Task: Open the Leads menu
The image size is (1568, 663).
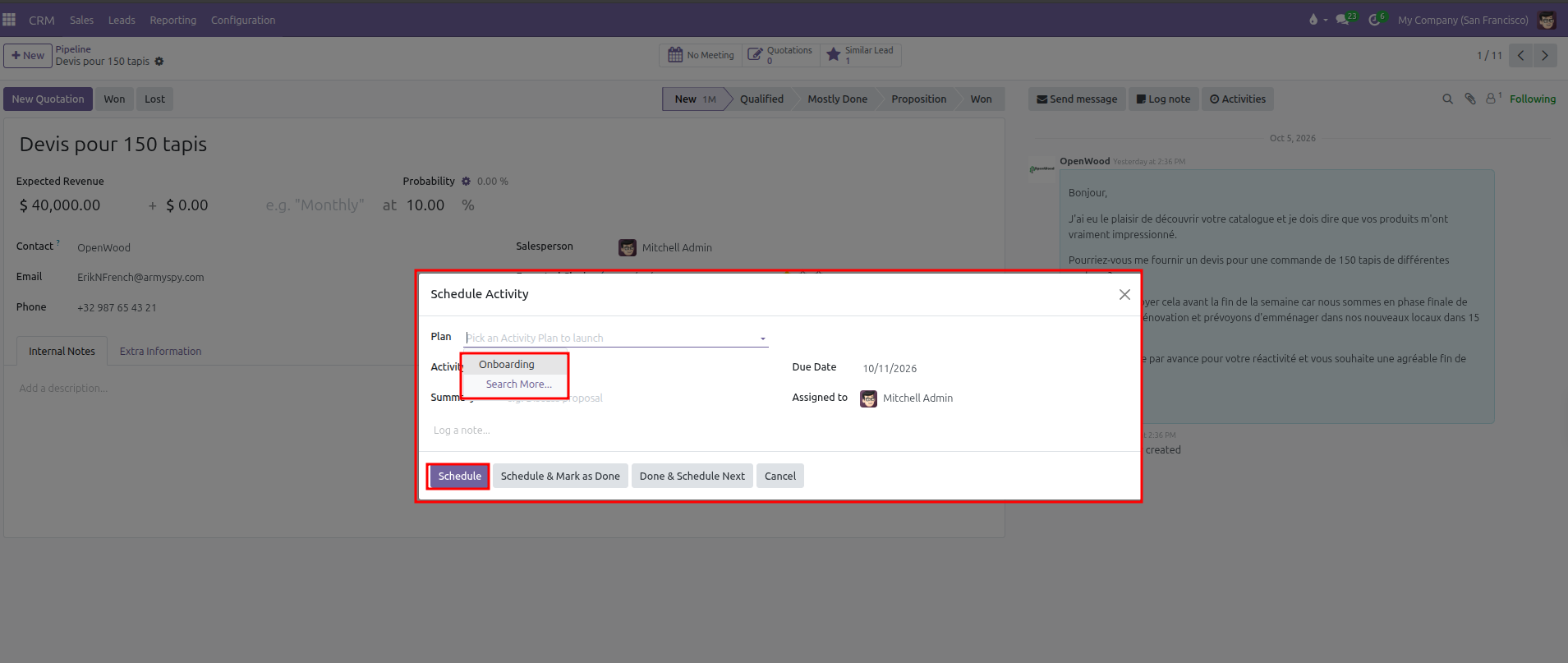Action: 122,20
